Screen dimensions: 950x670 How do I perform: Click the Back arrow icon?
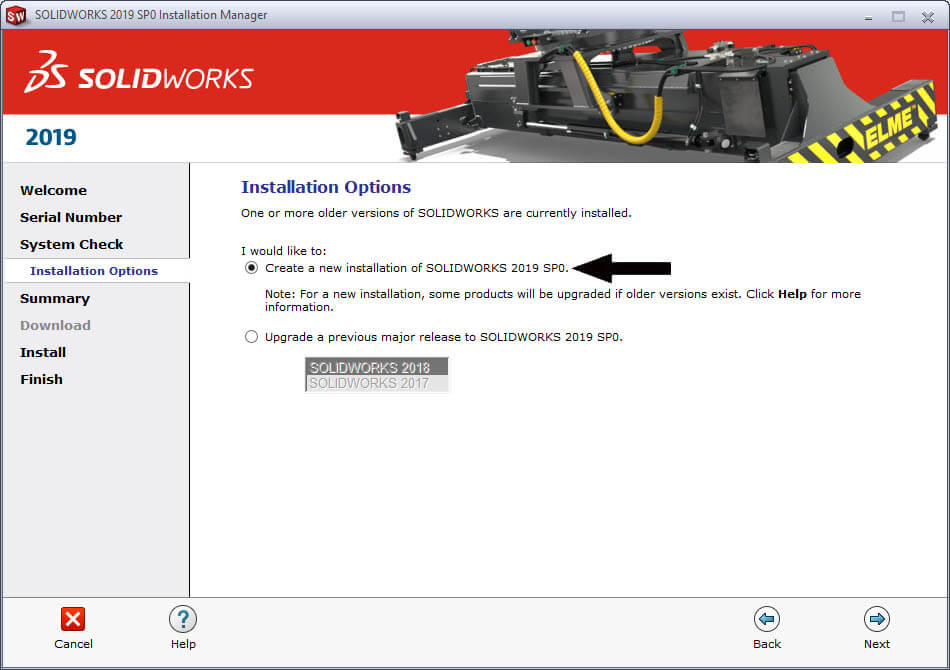tap(767, 619)
